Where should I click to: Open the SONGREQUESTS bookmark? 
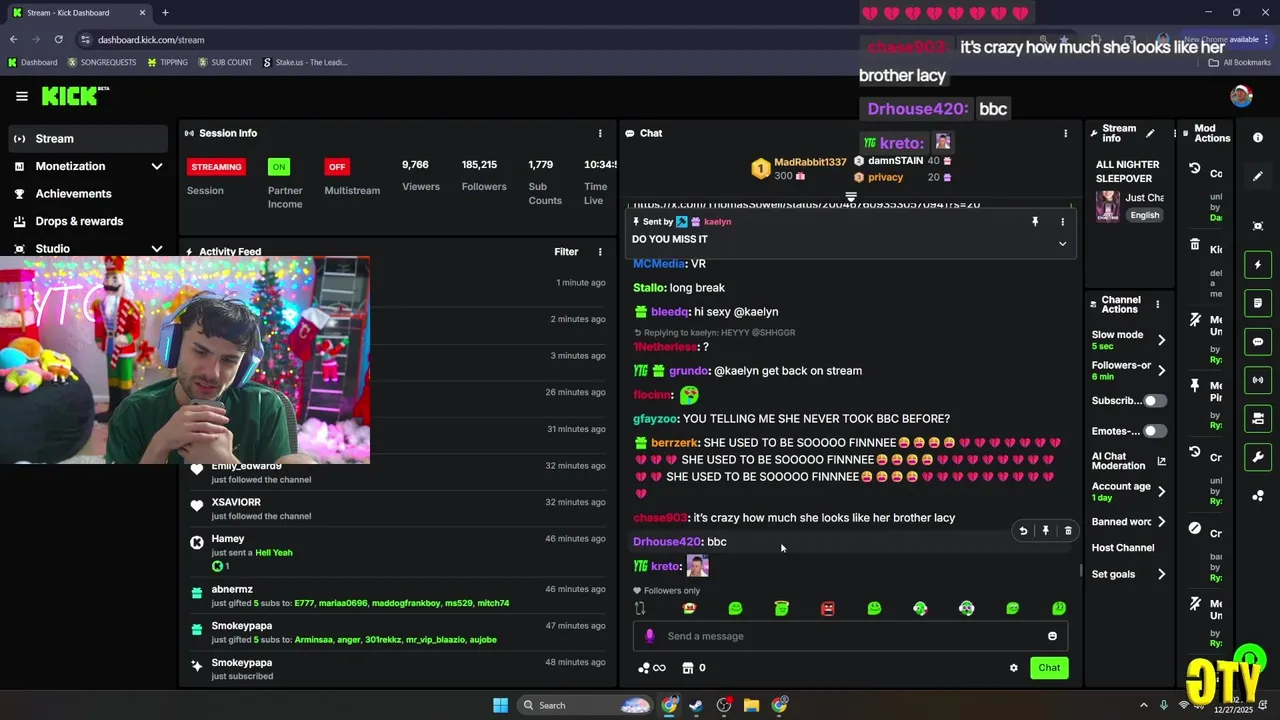pos(101,62)
